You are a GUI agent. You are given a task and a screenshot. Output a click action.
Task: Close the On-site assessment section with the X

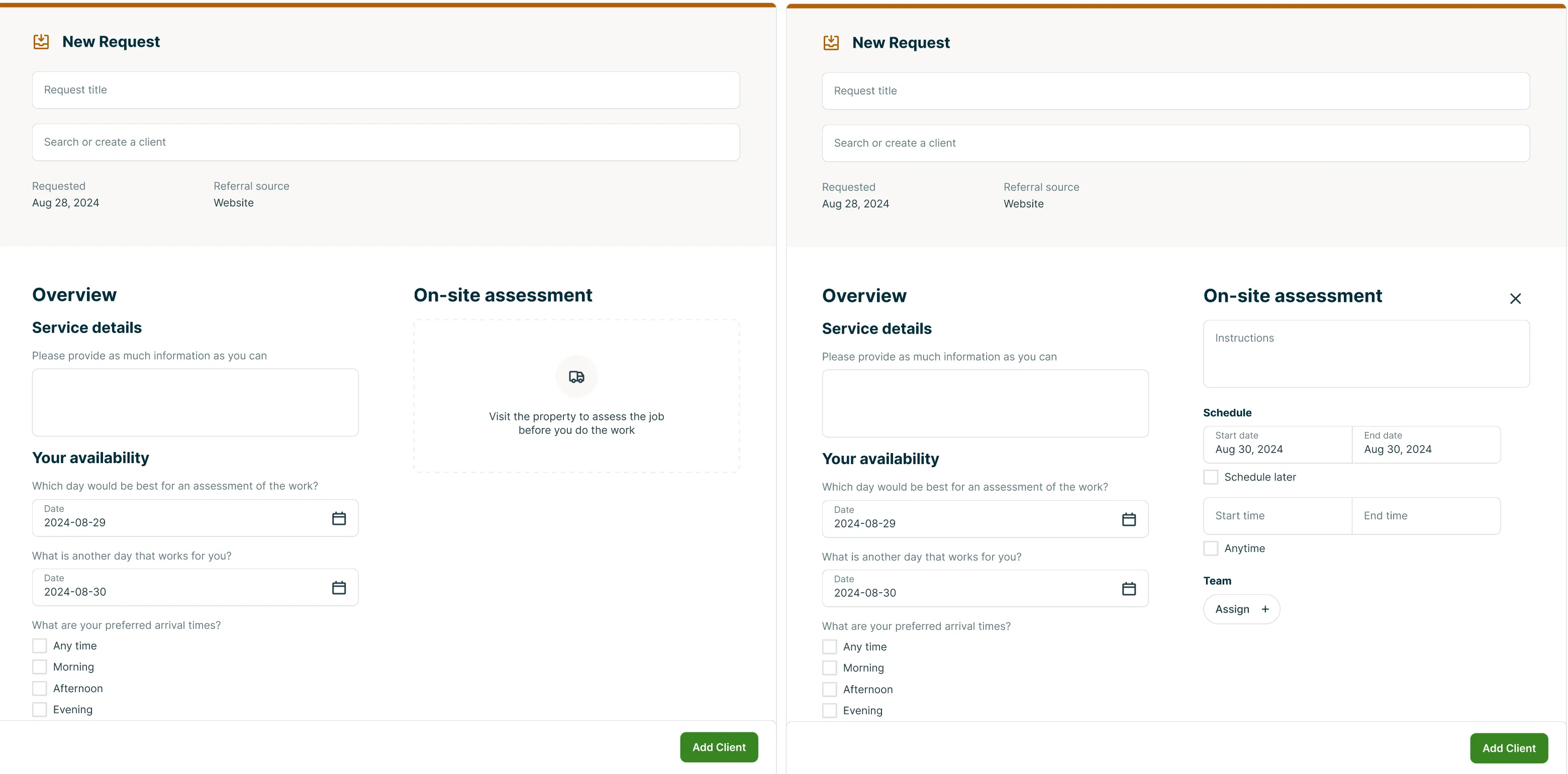point(1516,298)
